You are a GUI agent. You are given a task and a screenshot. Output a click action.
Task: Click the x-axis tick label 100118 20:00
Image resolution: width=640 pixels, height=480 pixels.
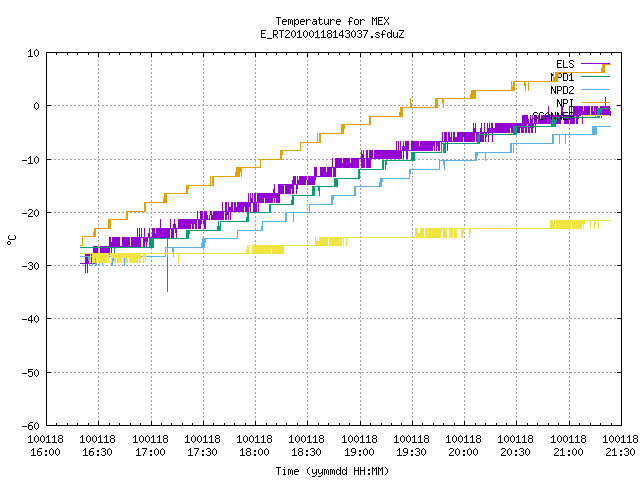pyautogui.click(x=463, y=446)
